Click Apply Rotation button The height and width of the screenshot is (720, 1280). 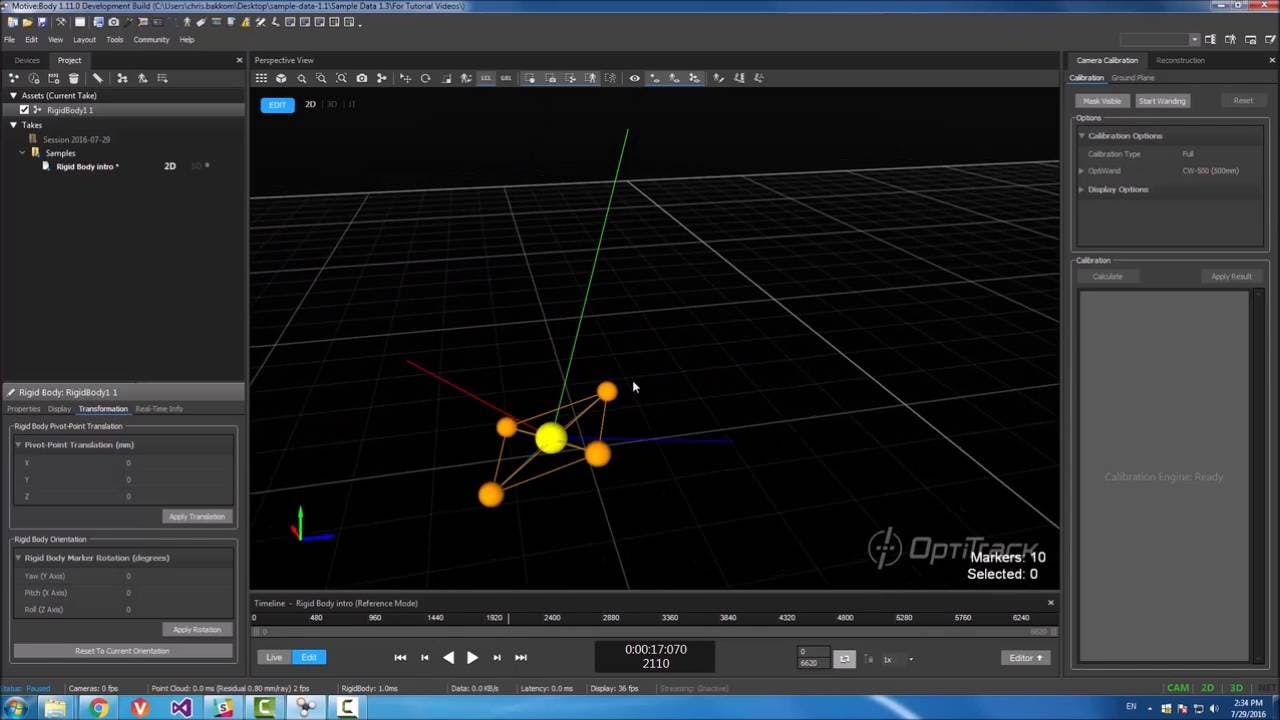click(x=197, y=630)
